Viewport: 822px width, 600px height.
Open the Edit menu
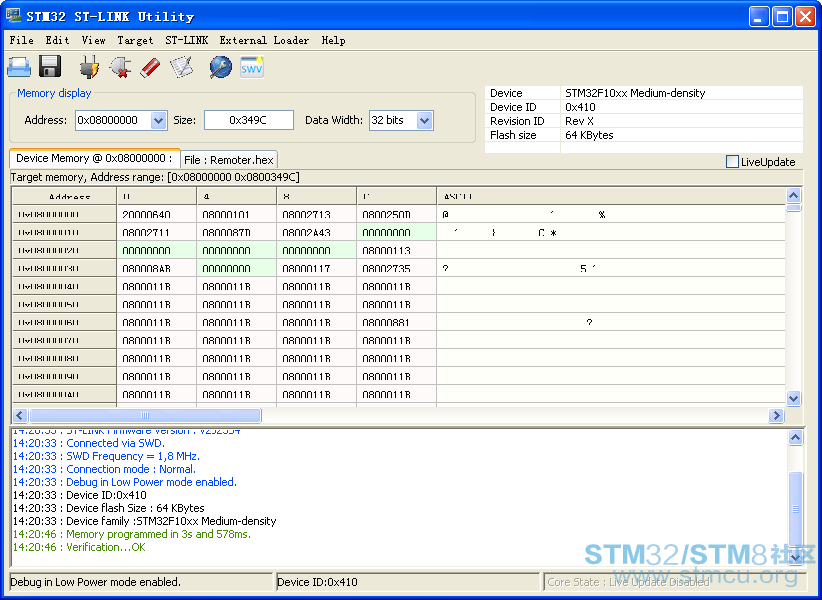coord(57,40)
